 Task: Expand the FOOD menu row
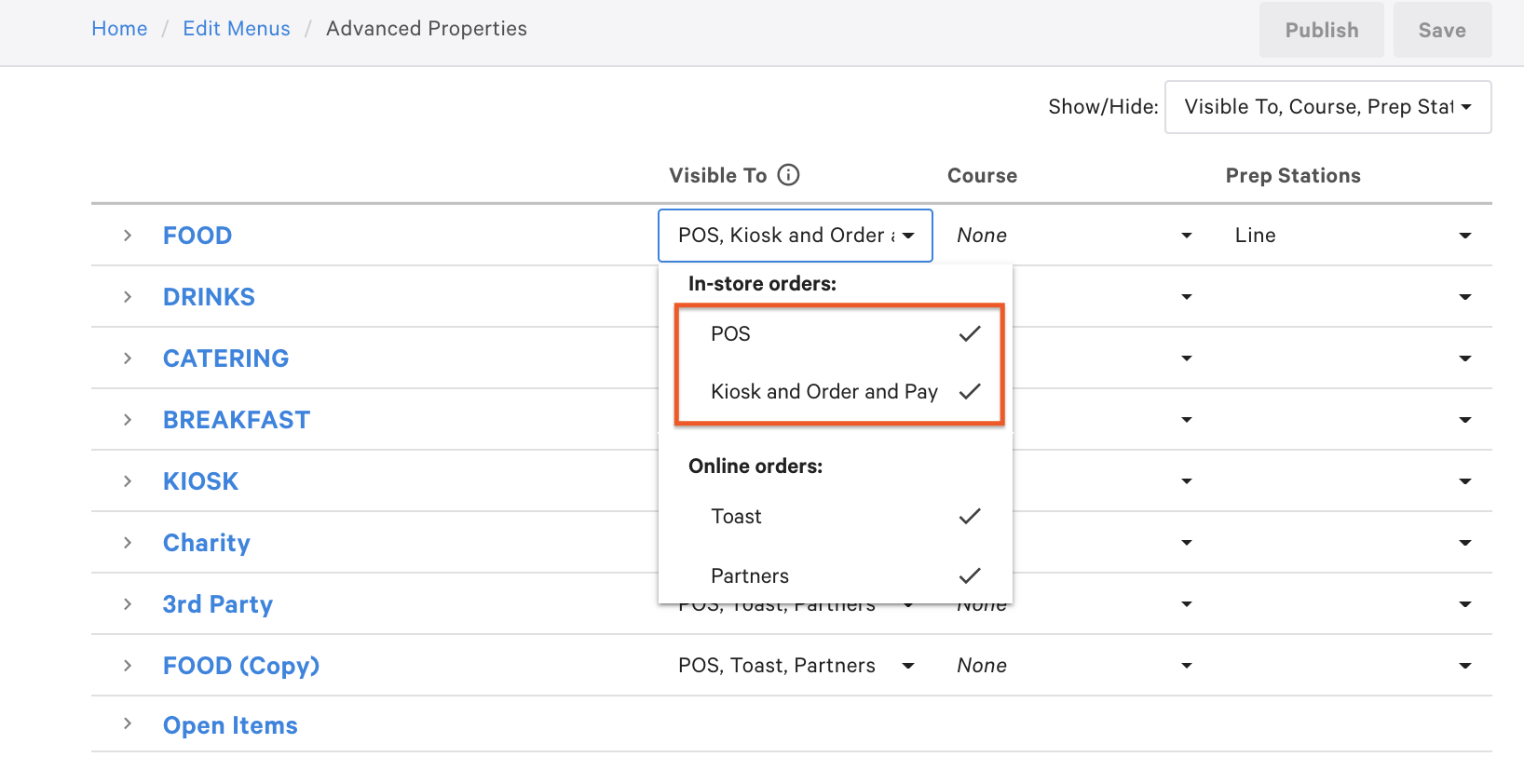128,236
